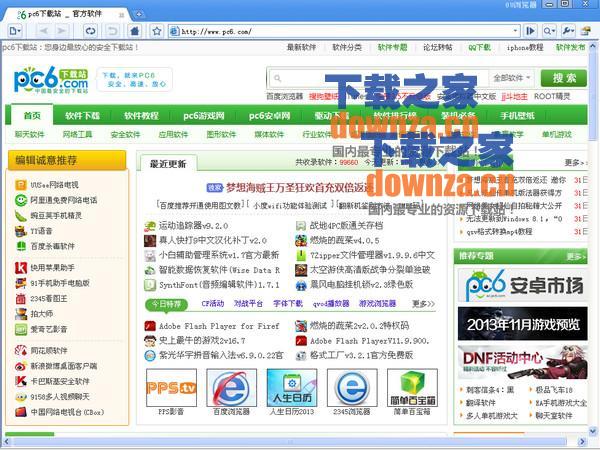Open the 全部软件 category dropdown
The image size is (600, 450).
click(512, 78)
